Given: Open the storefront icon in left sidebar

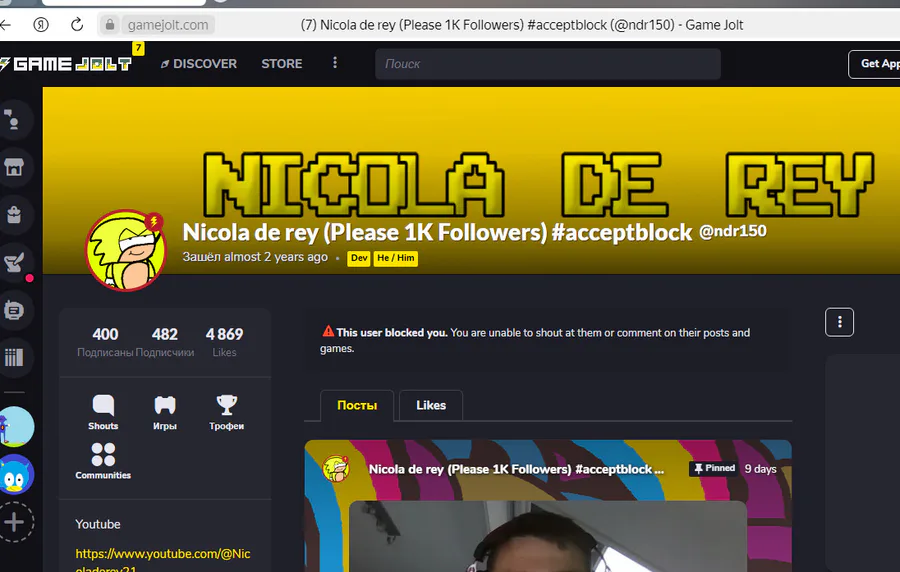Looking at the screenshot, I should (14, 167).
